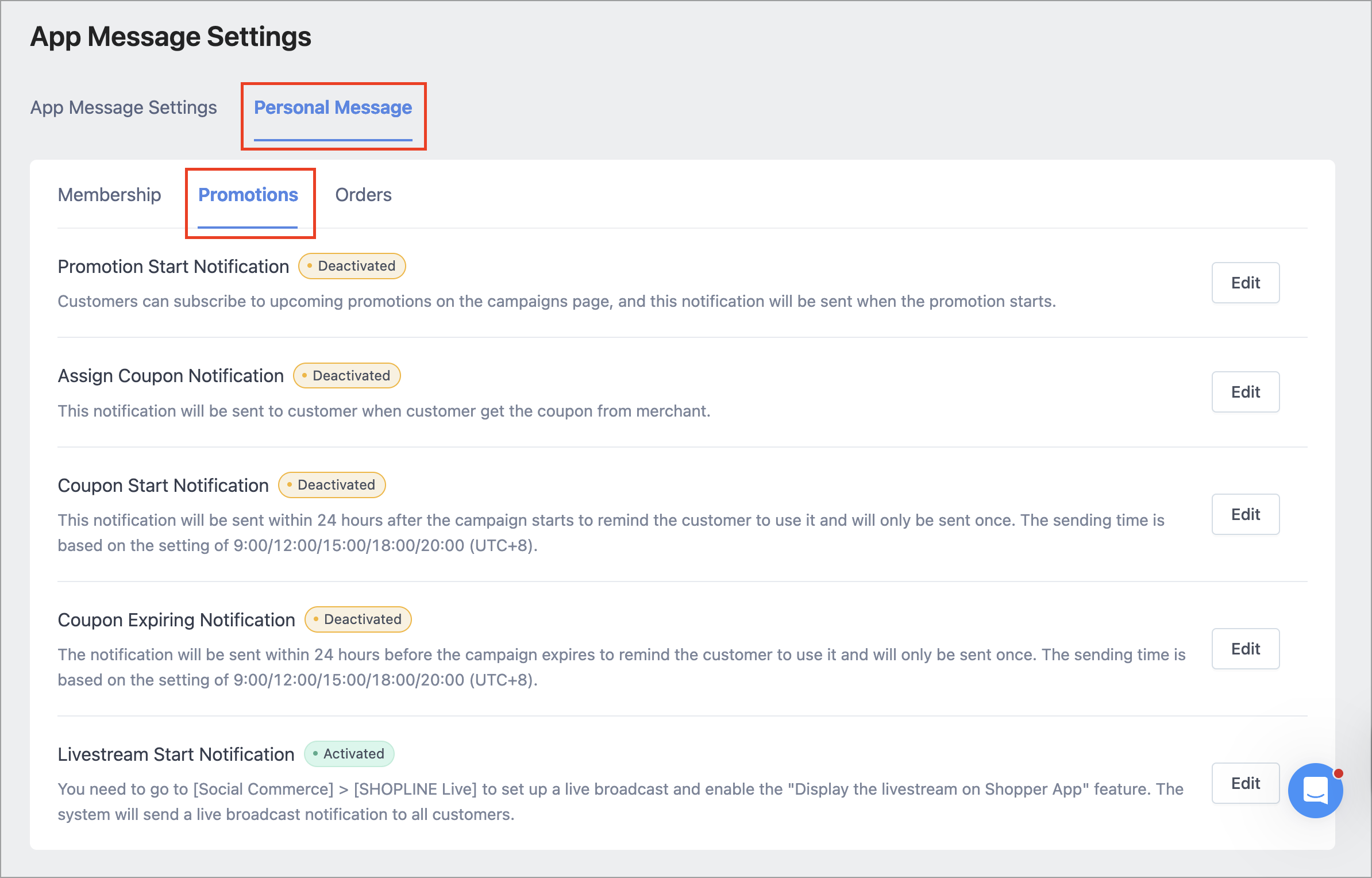The height and width of the screenshot is (878, 1372).
Task: Click description starting 'Customers can subscribe to upcoming'
Action: (x=557, y=302)
